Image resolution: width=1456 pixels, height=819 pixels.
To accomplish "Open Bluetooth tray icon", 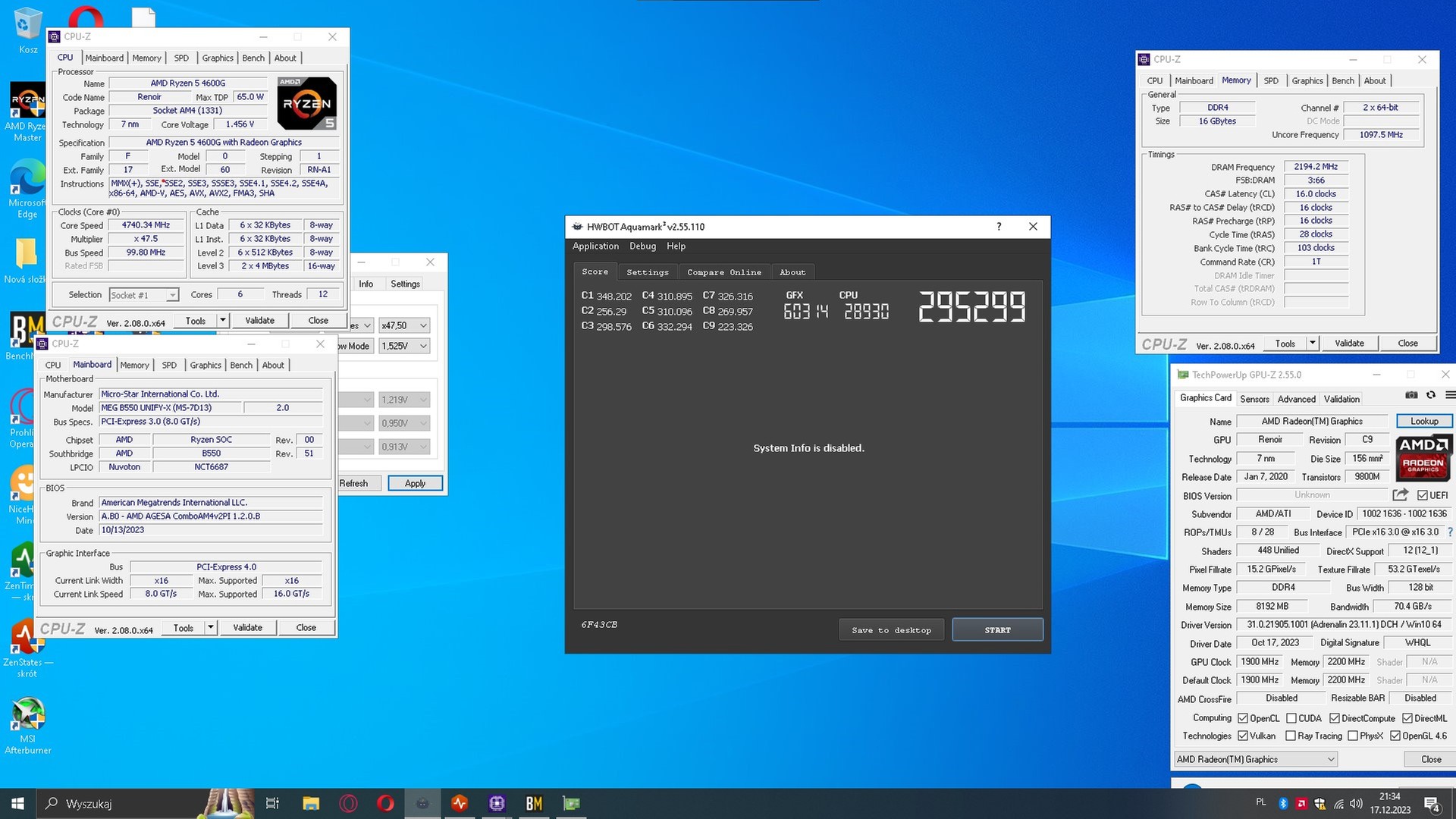I will point(1283,803).
